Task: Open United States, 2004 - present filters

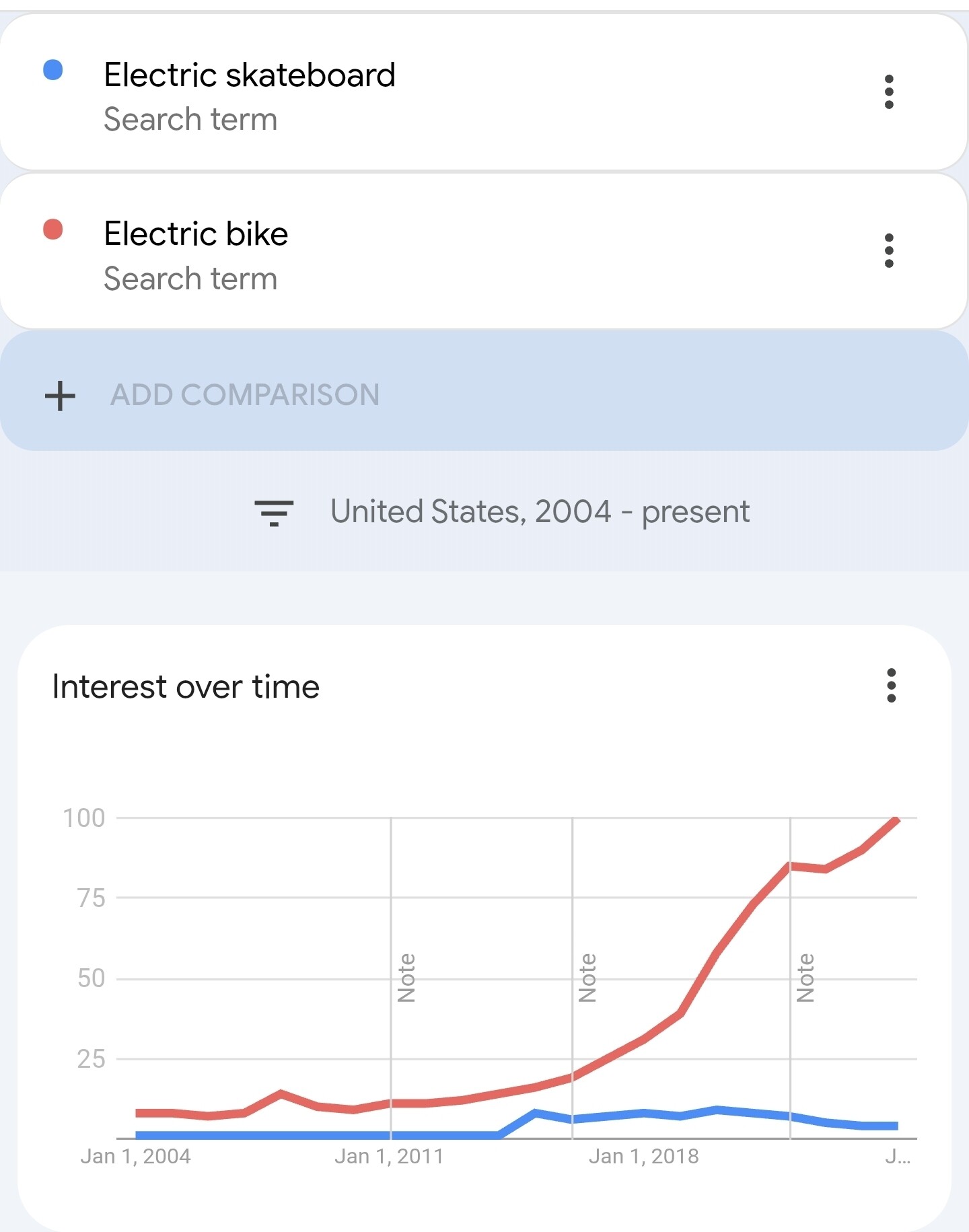Action: [540, 511]
